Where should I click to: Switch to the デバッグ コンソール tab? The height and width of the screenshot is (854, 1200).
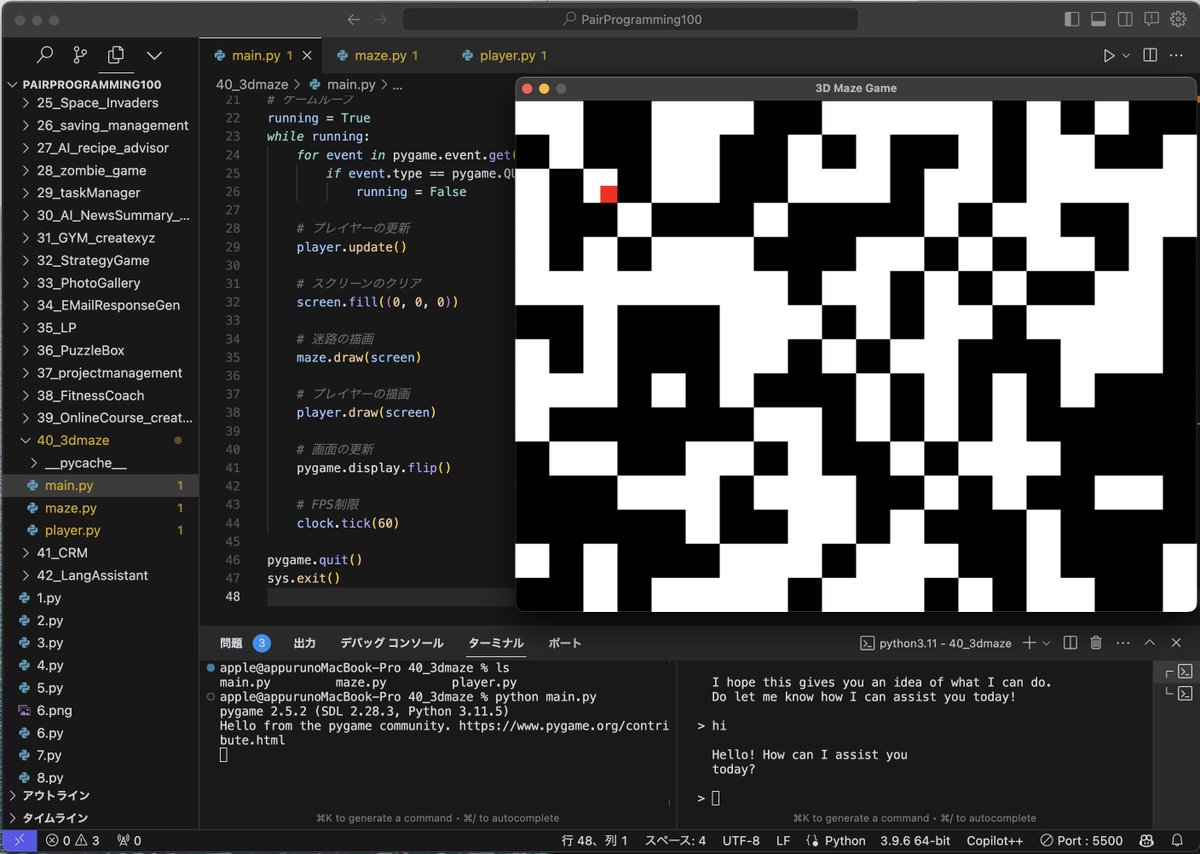pos(392,643)
